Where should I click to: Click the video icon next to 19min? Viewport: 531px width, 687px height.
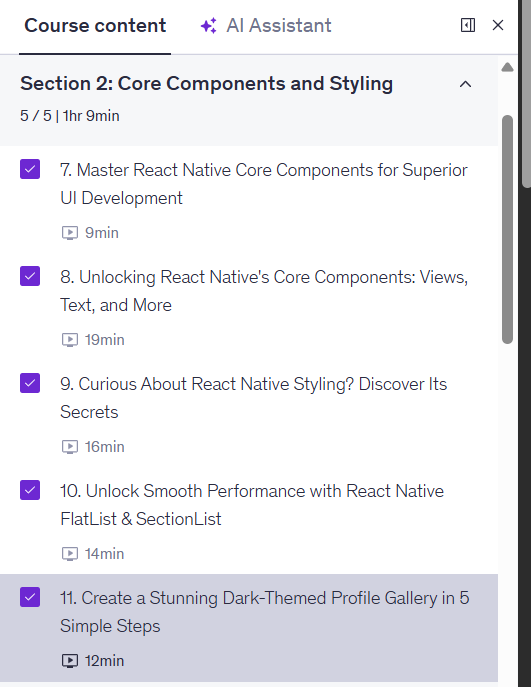70,340
